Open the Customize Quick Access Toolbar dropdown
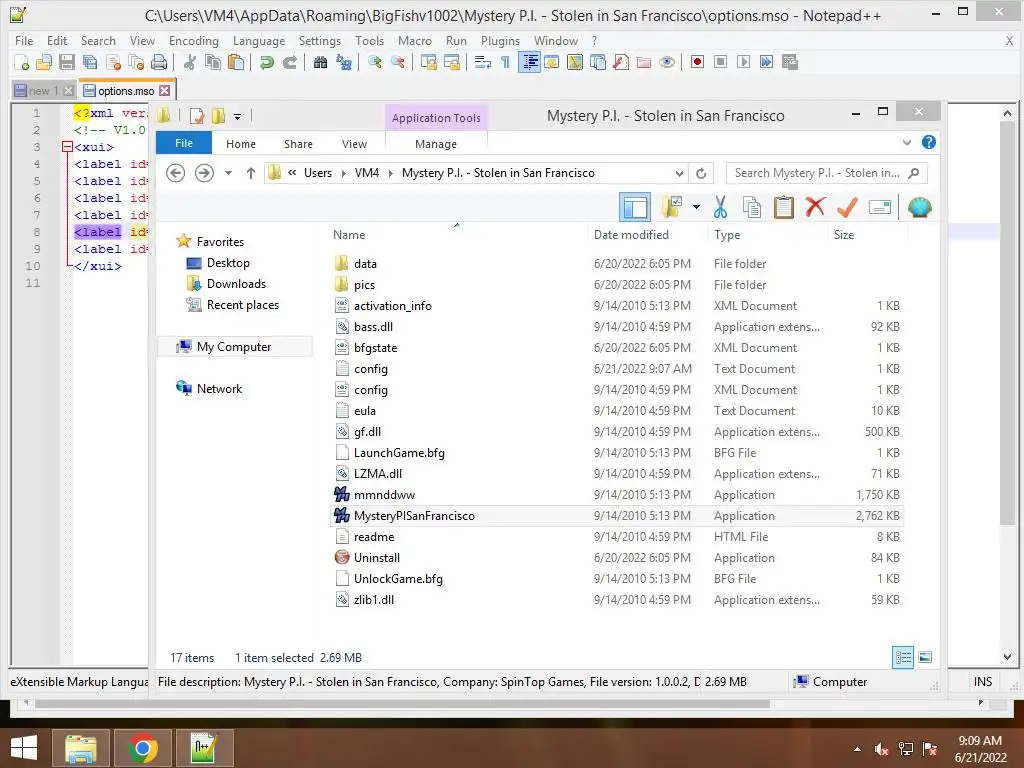Image resolution: width=1024 pixels, height=768 pixels. 238,117
